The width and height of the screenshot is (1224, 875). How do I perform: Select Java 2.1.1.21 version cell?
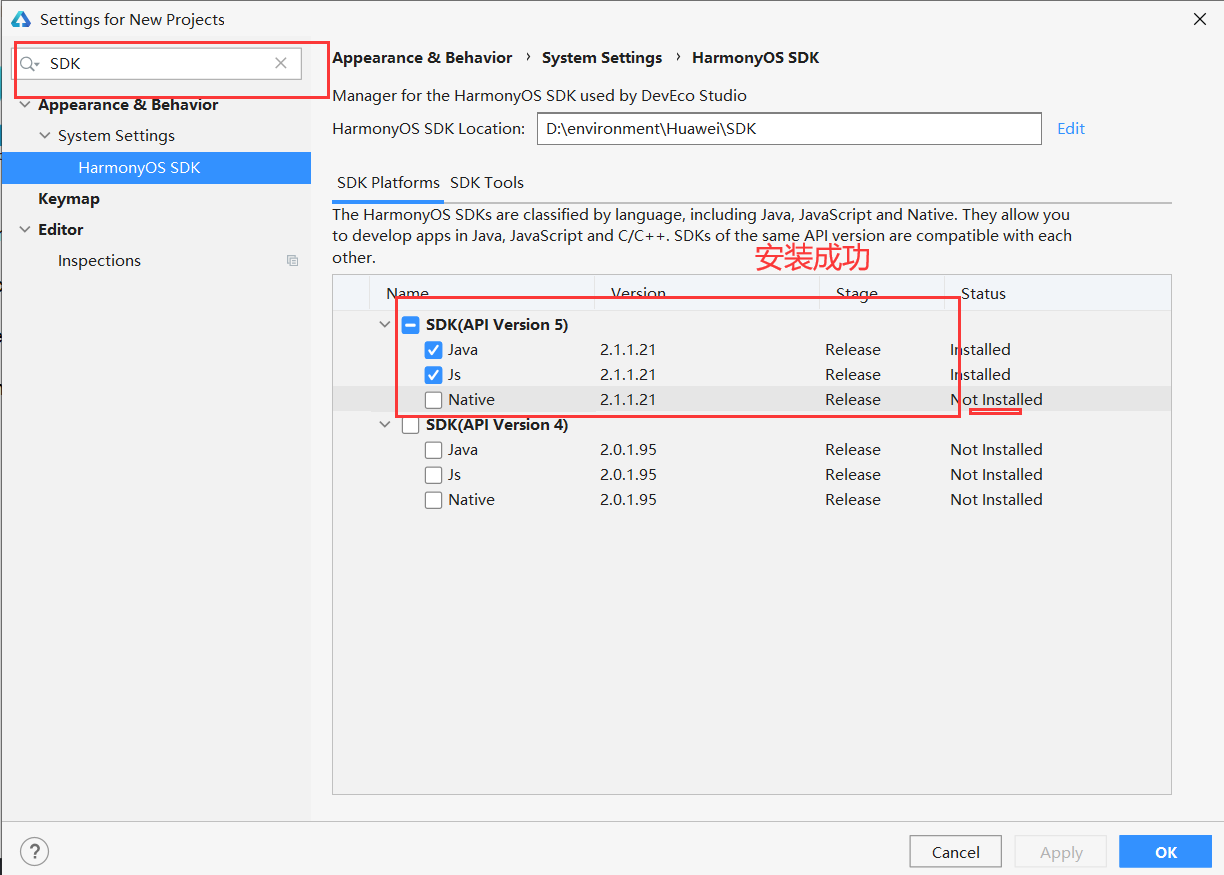(x=628, y=350)
